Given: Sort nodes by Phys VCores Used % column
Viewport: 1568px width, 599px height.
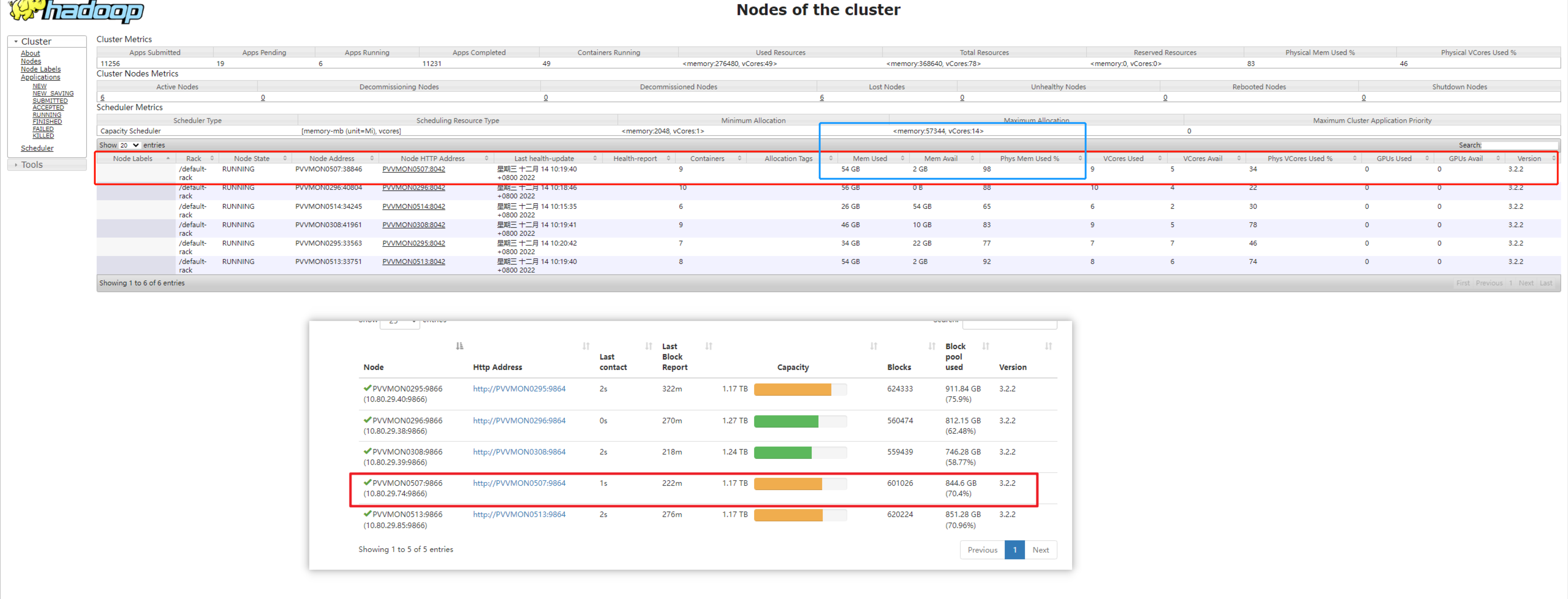Looking at the screenshot, I should click(x=1303, y=158).
